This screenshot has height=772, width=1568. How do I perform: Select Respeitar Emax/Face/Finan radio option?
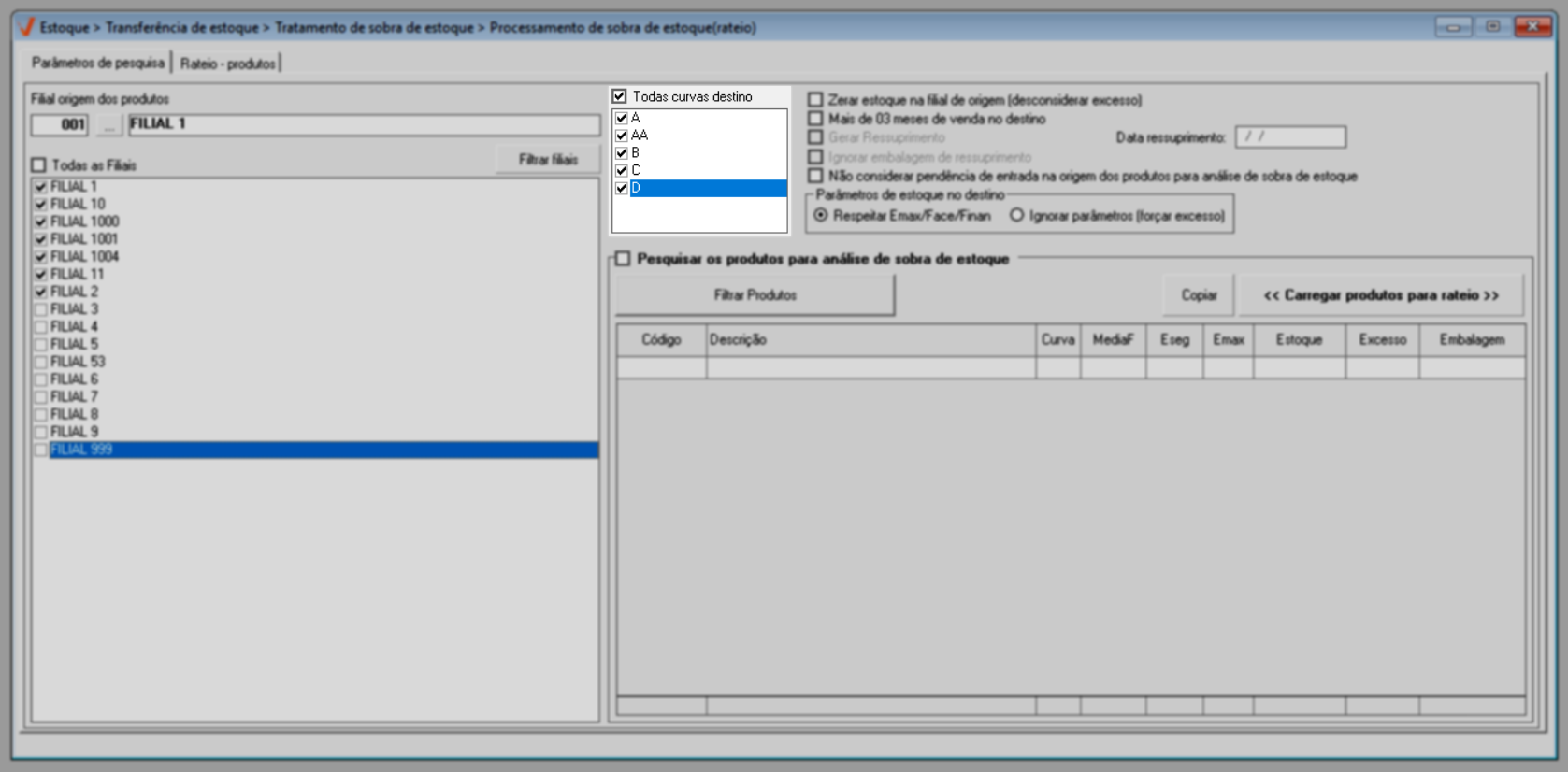point(821,216)
